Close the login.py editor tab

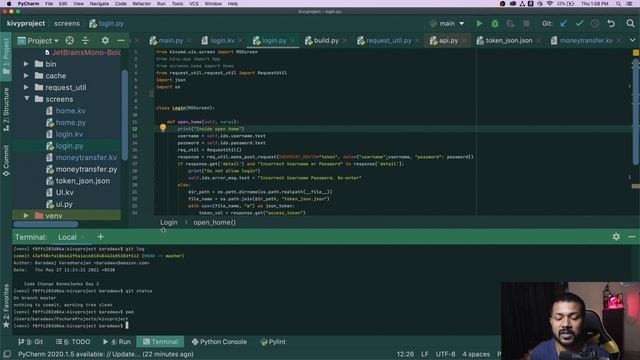click(292, 41)
